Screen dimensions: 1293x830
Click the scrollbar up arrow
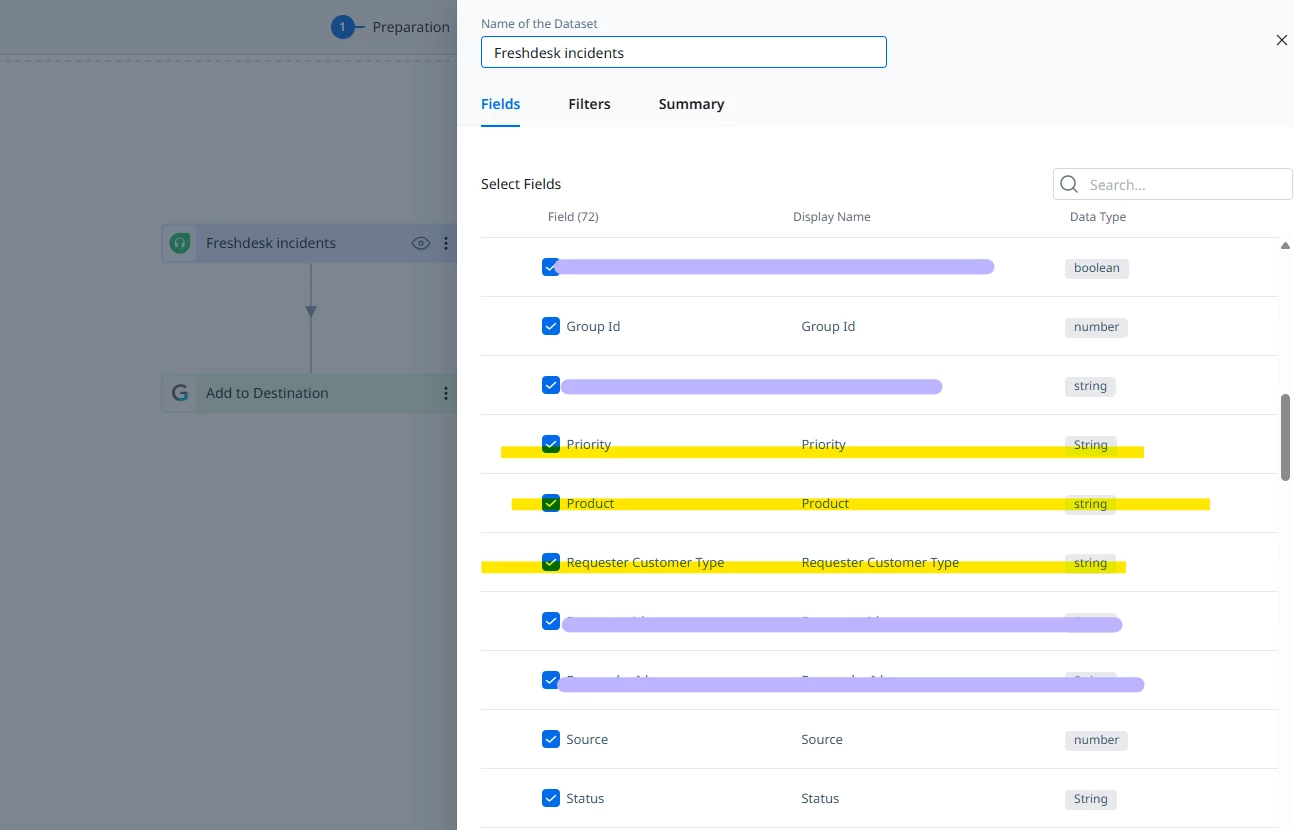point(1285,245)
